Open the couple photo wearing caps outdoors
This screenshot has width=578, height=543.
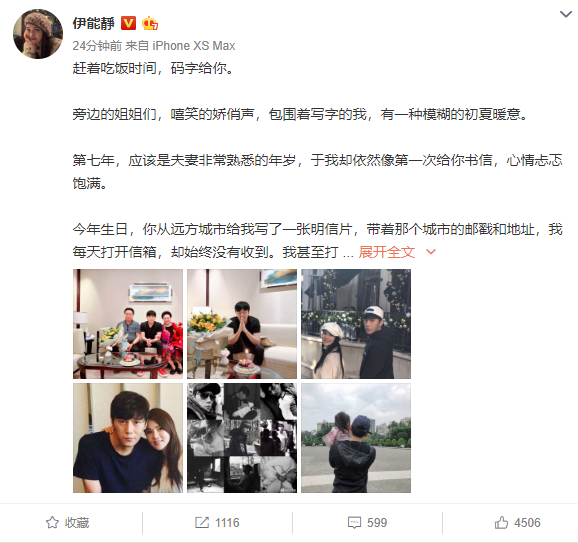[356, 324]
